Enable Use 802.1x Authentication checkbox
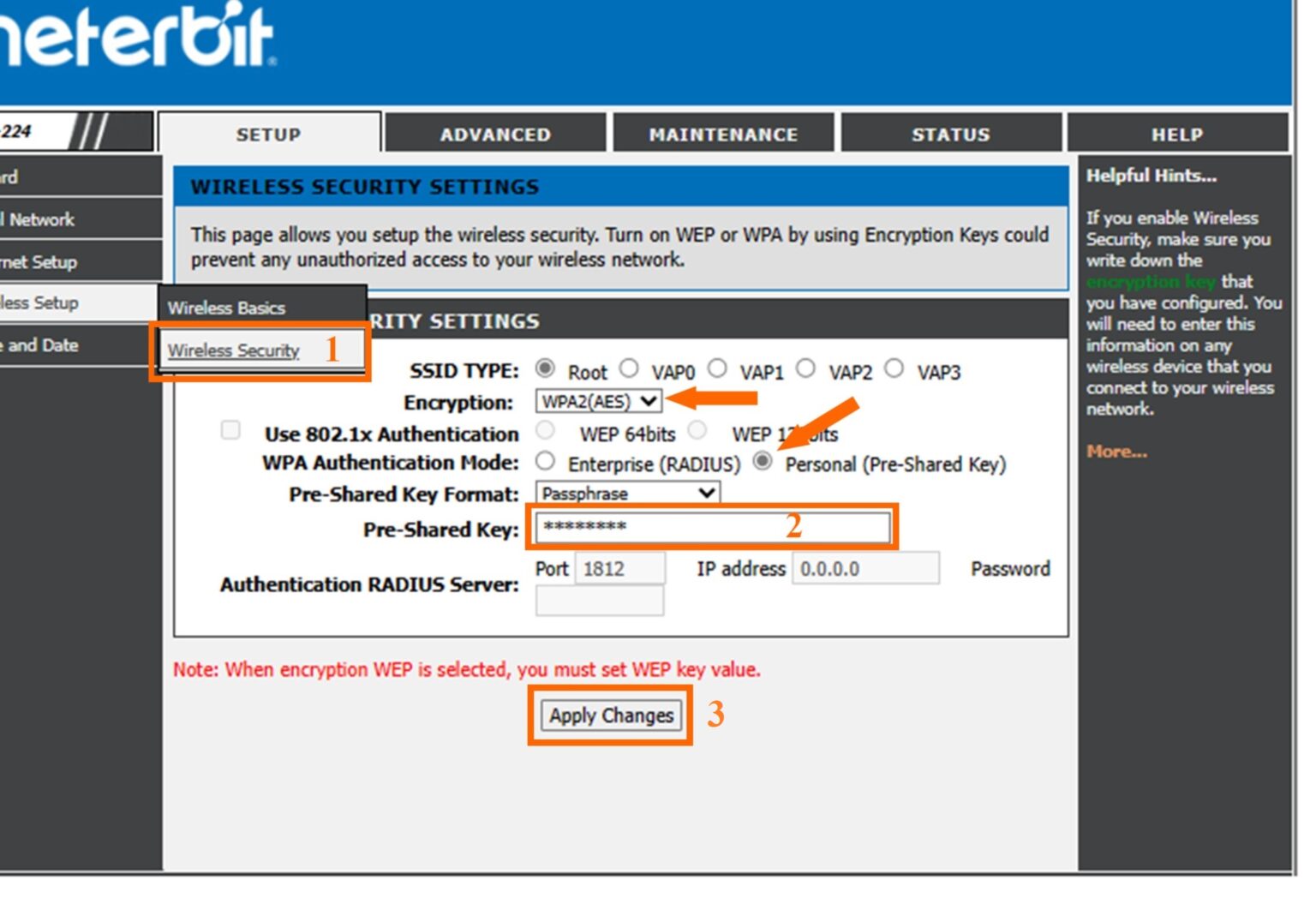 [x=230, y=430]
